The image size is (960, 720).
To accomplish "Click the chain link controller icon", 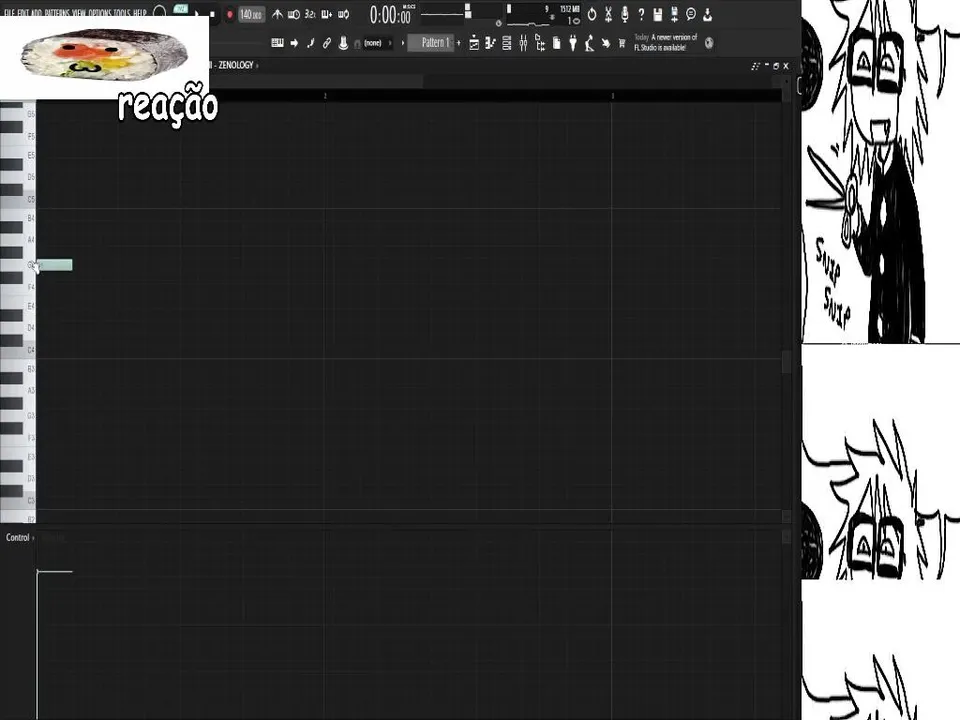I will point(327,43).
